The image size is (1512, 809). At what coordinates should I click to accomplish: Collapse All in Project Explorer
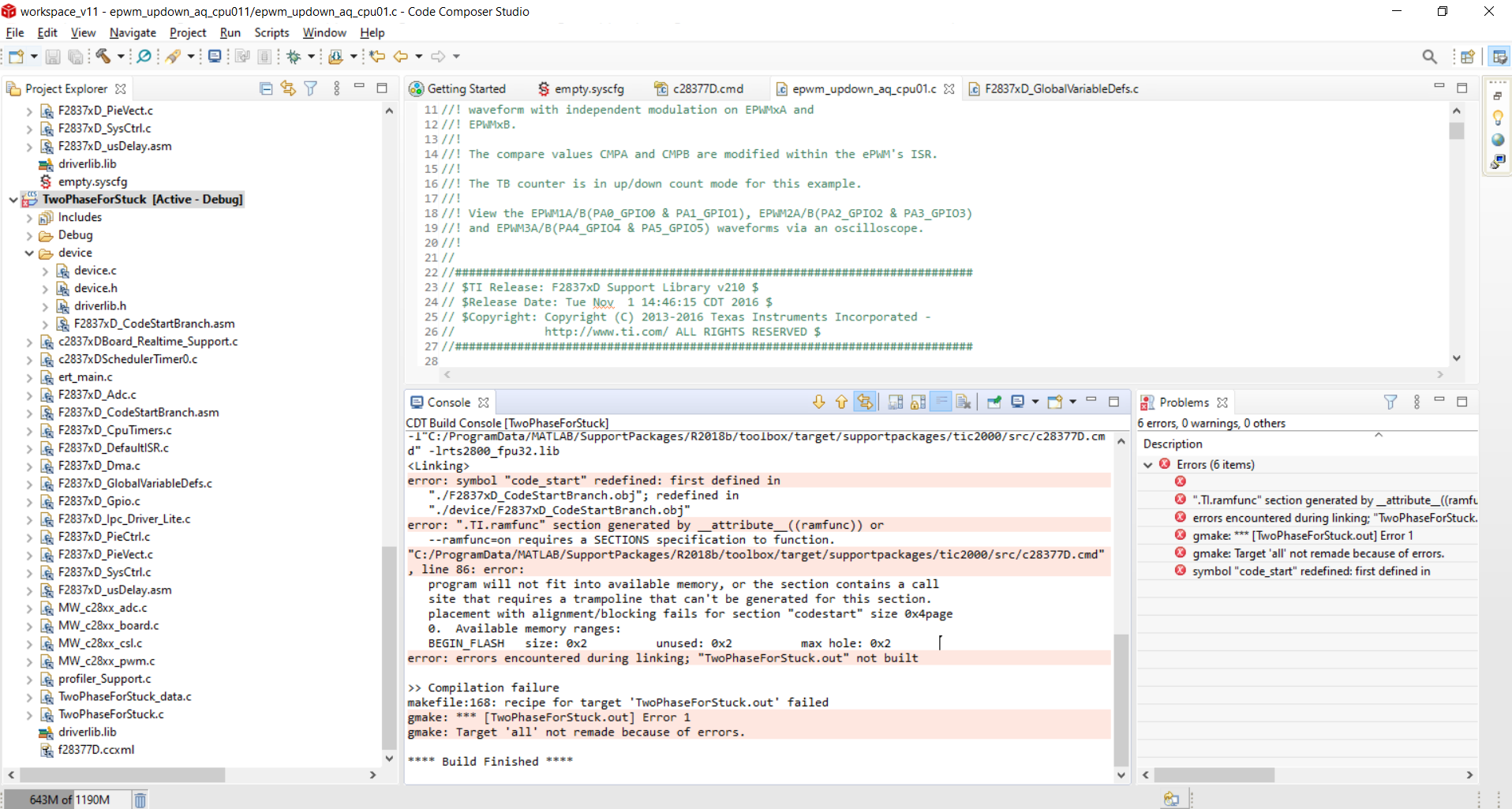click(x=266, y=88)
